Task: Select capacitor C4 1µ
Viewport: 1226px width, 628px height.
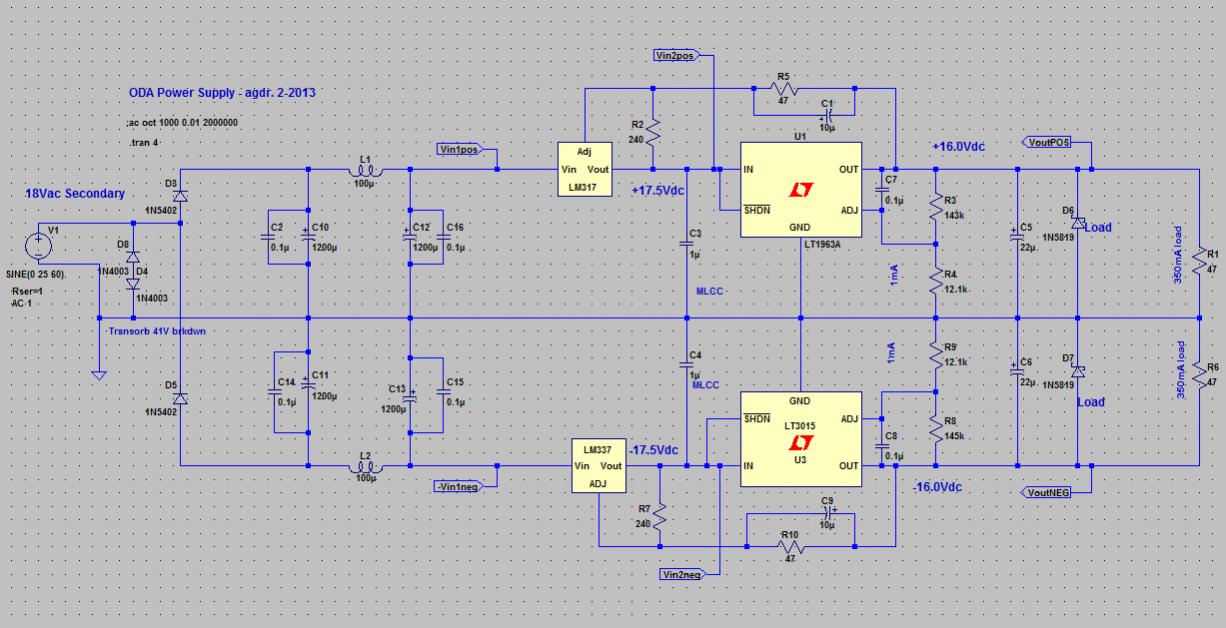Action: 687,365
